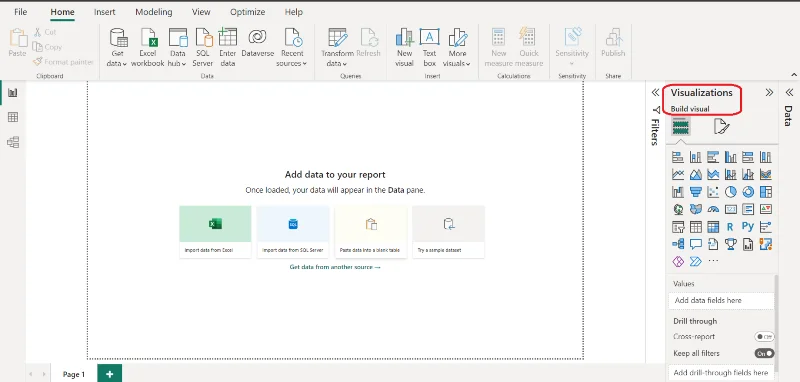Expand the Data pane chevron

point(789,92)
